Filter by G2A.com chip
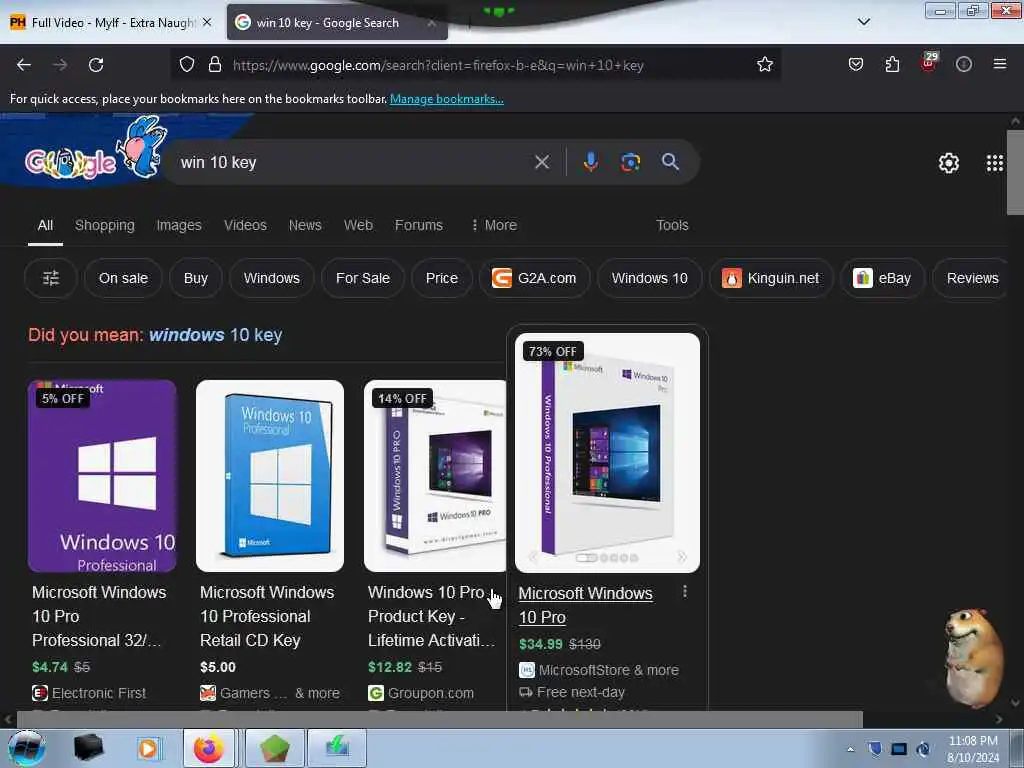Image resolution: width=1024 pixels, height=768 pixels. pos(534,278)
